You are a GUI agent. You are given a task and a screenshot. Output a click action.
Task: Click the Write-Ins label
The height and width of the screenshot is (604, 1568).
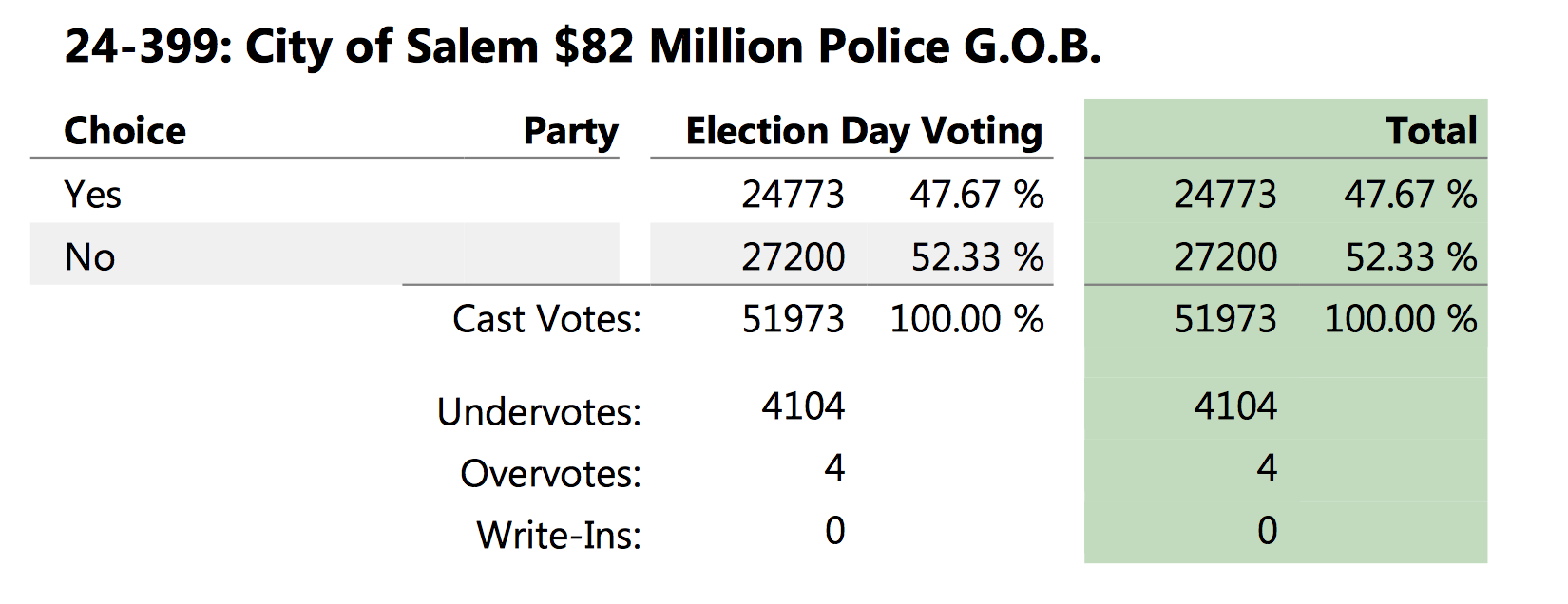pyautogui.click(x=559, y=536)
